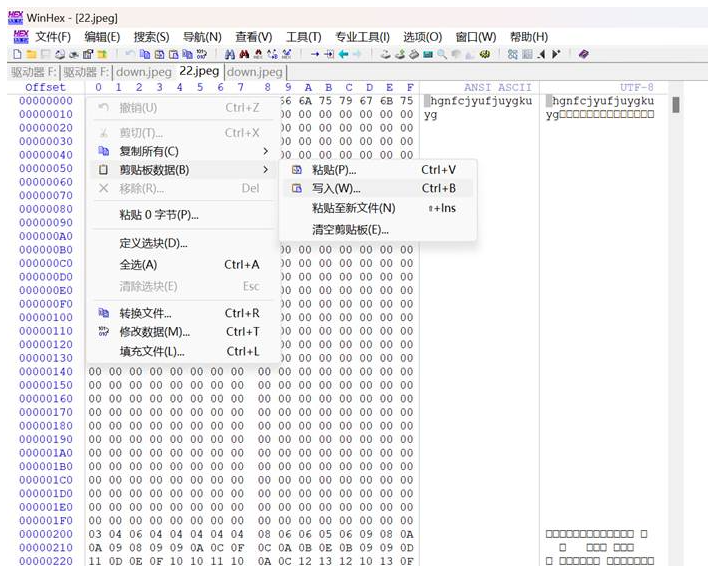Click the Go to sector boxed-arrow icon
This screenshot has height=582, width=708.
coord(329,54)
